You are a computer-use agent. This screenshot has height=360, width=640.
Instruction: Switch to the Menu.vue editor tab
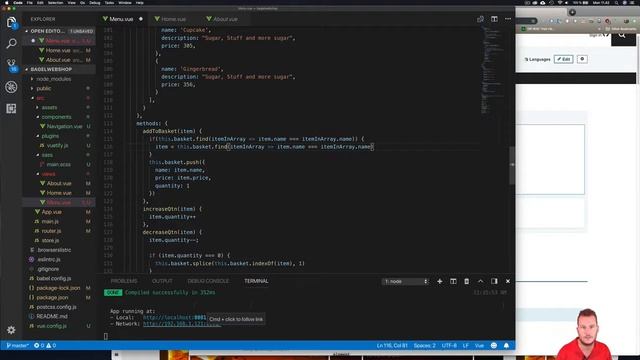(121, 19)
